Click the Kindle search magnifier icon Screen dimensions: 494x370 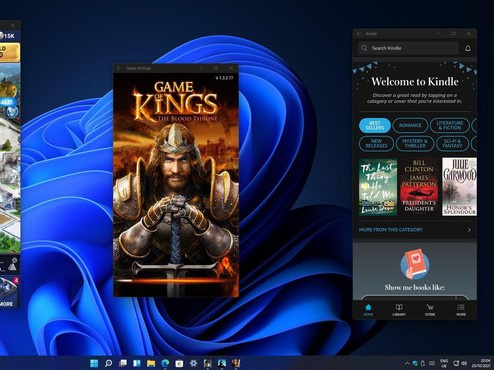tap(364, 48)
